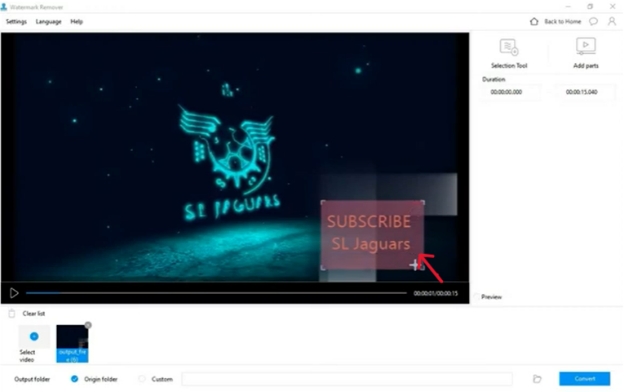Click the video progress bar
Screen dimensions: 624x392
tap(216, 293)
